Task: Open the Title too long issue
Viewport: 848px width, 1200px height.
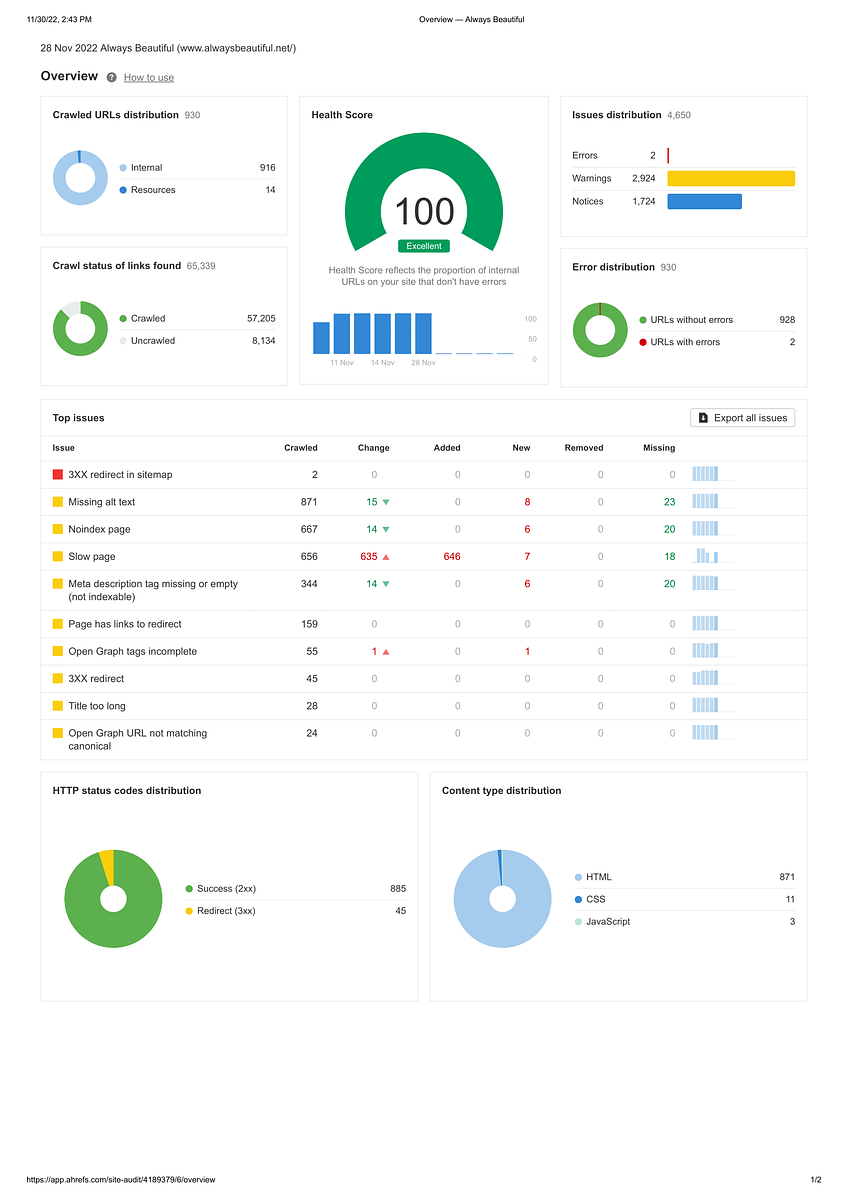Action: tap(97, 706)
